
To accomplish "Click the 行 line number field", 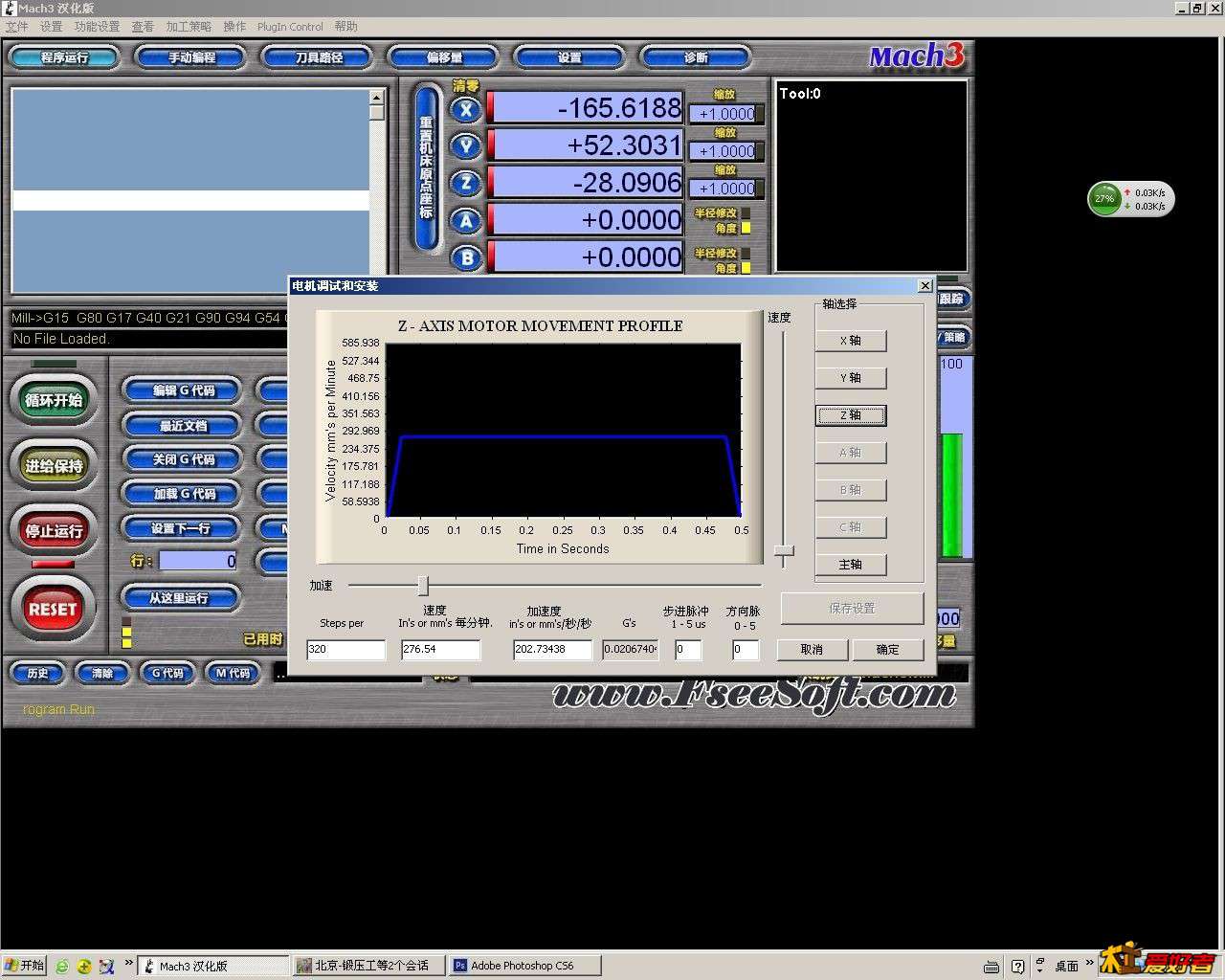I will click(x=198, y=562).
